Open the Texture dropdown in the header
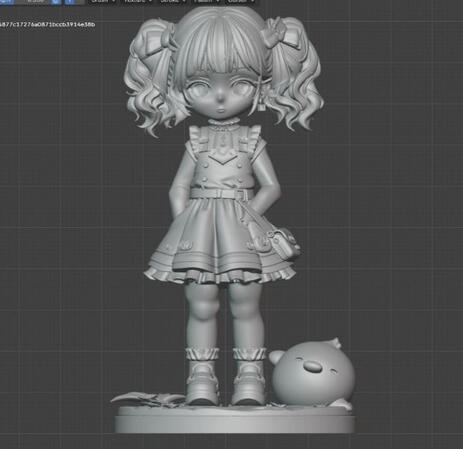This screenshot has width=463, height=449. pyautogui.click(x=137, y=1)
